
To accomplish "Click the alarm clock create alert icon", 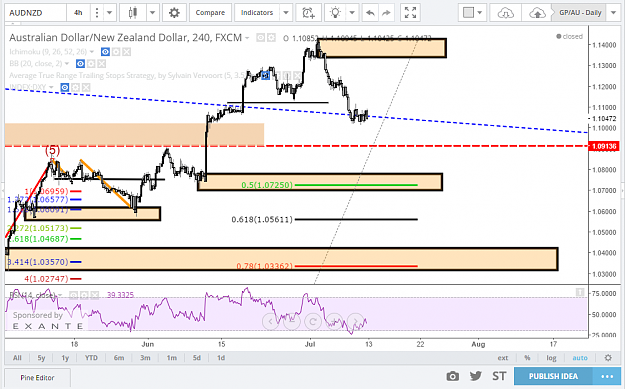I will point(308,13).
